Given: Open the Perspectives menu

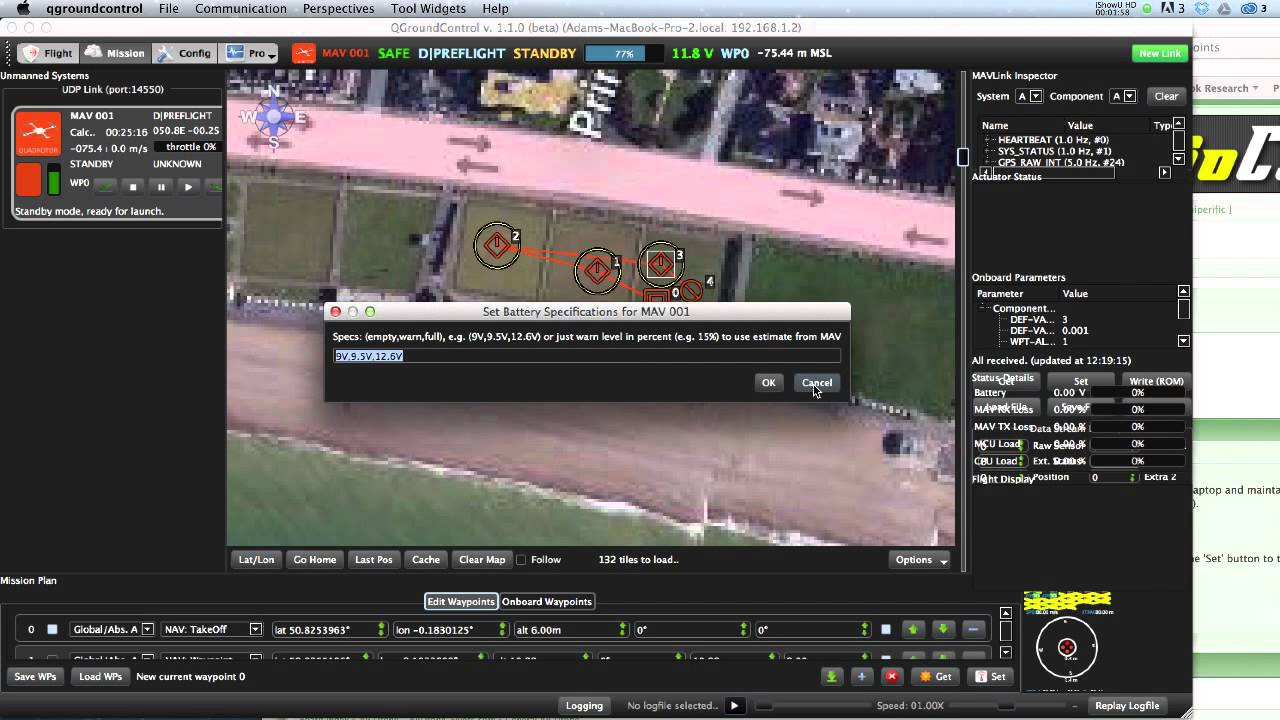Looking at the screenshot, I should (x=338, y=8).
